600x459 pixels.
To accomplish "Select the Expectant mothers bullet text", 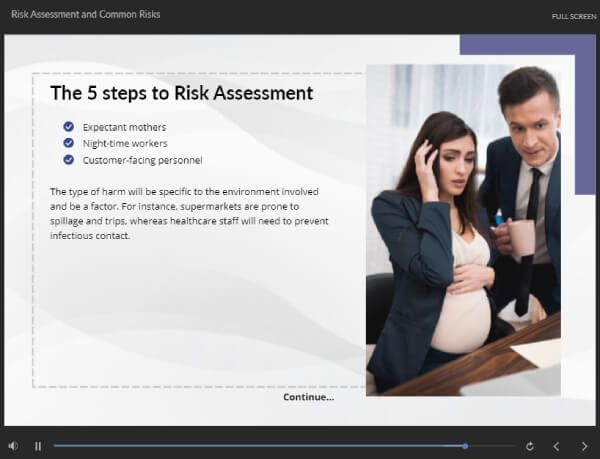I will [124, 127].
